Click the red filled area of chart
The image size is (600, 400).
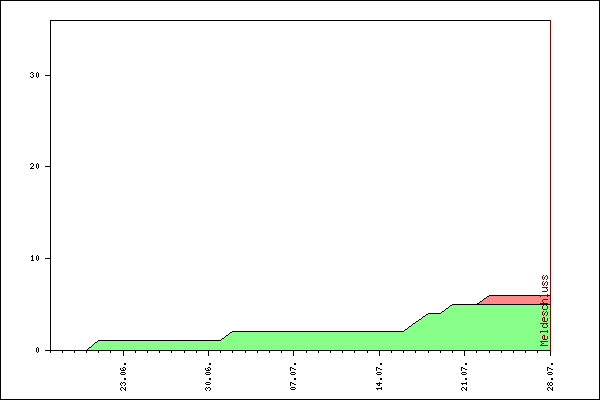click(x=515, y=300)
